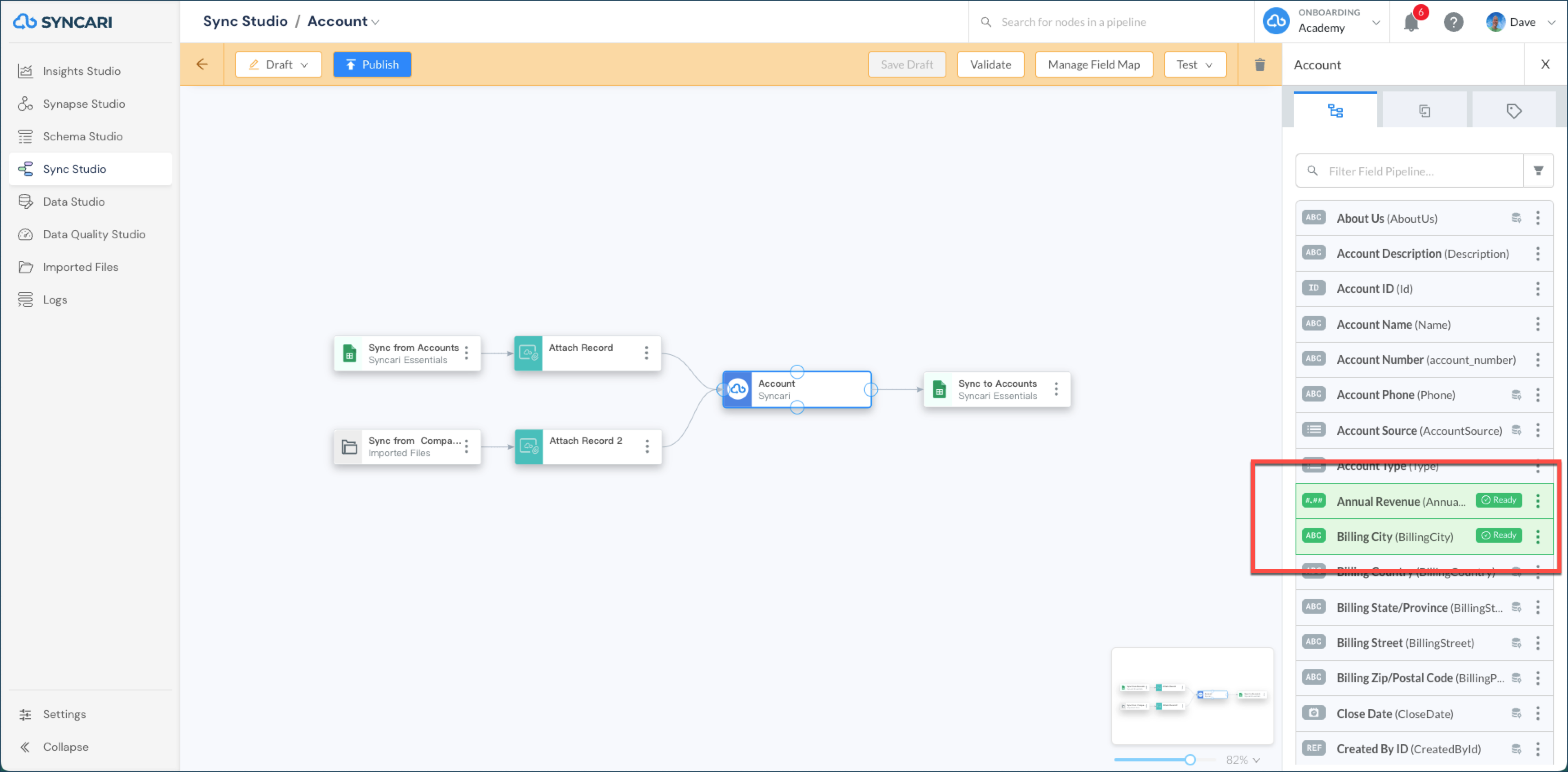Open Imported Files section
The height and width of the screenshot is (772, 1568).
(80, 267)
